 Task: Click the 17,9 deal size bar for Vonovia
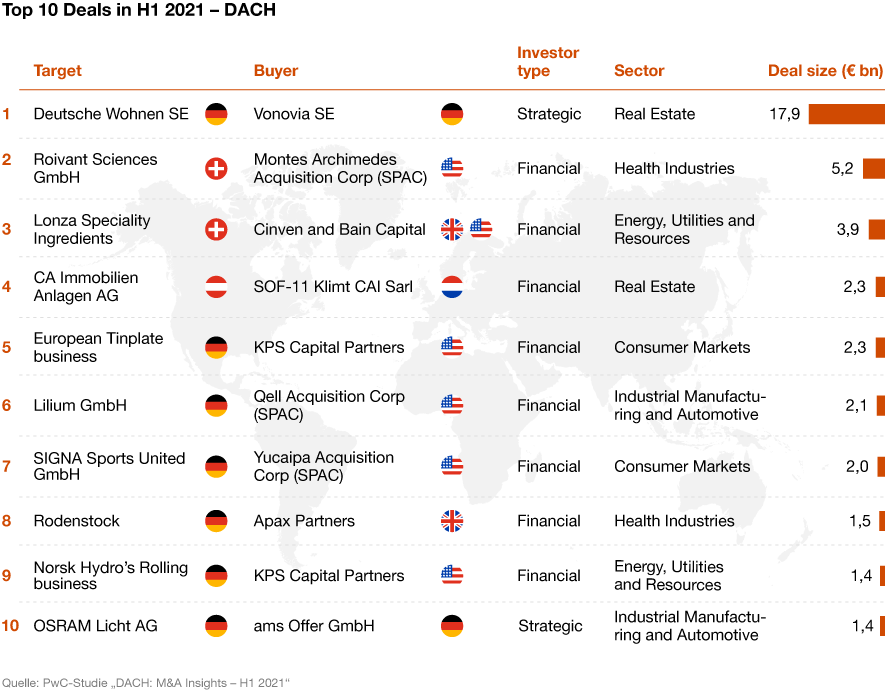[847, 114]
